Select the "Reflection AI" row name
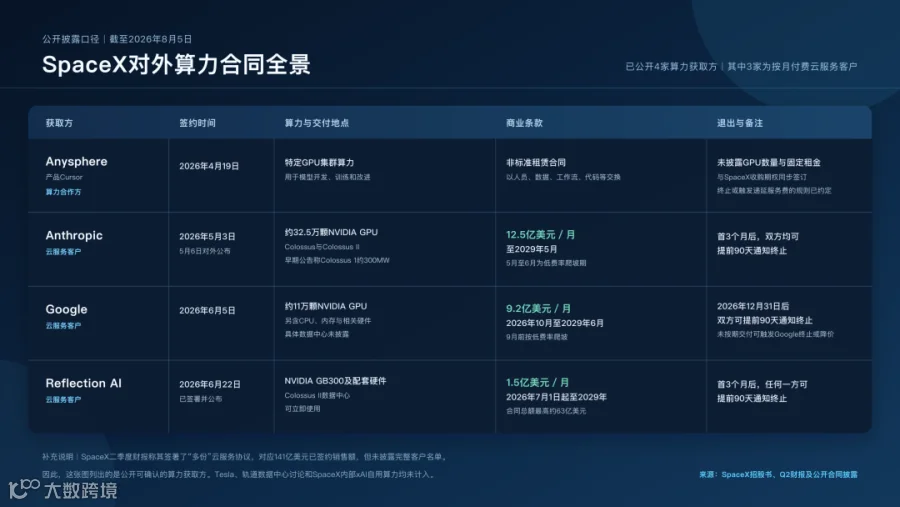 click(x=84, y=383)
